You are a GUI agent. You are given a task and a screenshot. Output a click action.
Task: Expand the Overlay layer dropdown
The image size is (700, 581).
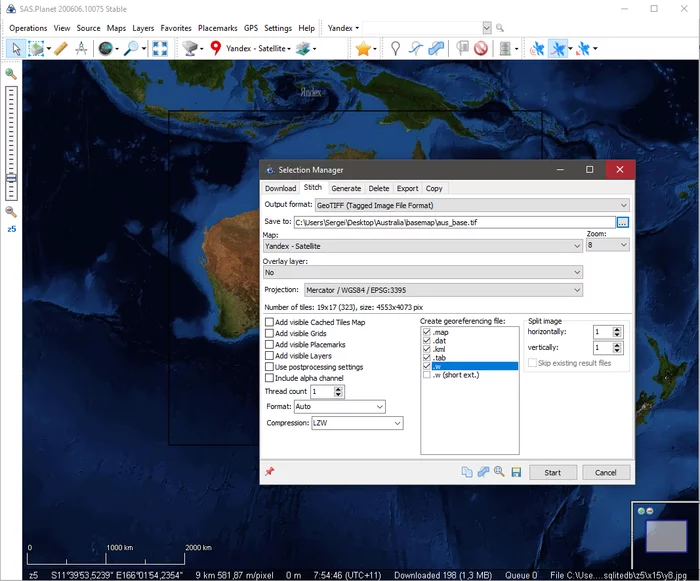coord(422,272)
